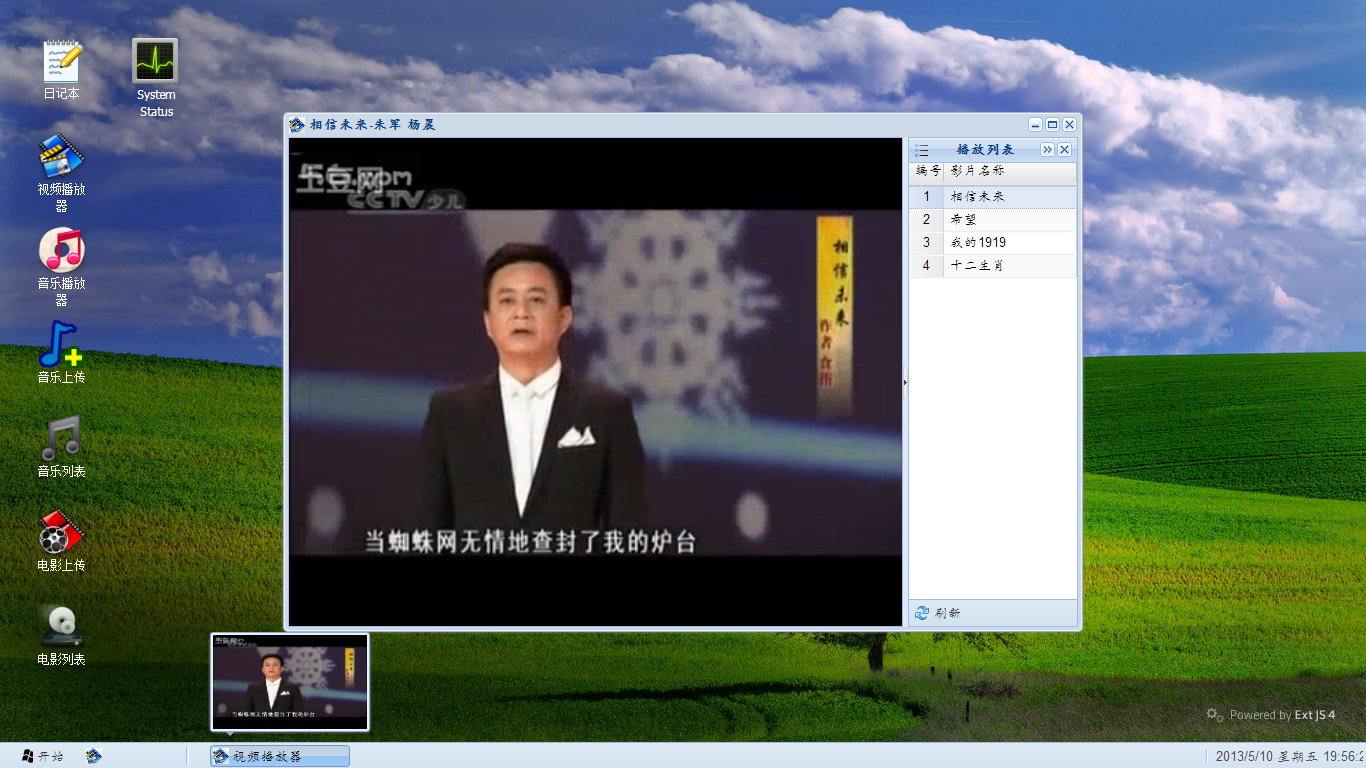The height and width of the screenshot is (768, 1366).
Task: Open the 音乐列表 desktop icon
Action: click(61, 447)
